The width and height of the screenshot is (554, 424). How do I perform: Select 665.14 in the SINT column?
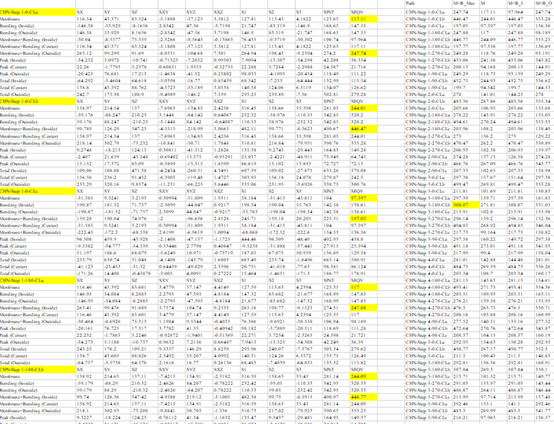tap(330, 260)
